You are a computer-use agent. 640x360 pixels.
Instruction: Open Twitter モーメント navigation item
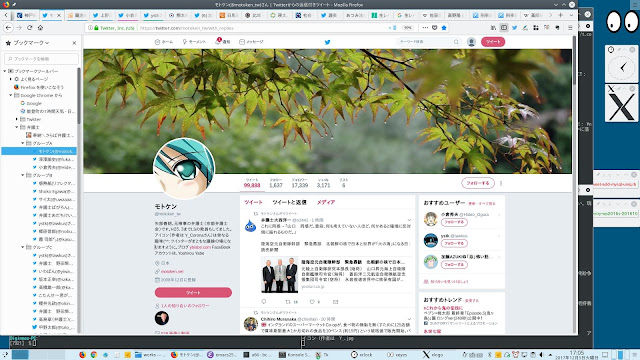click(194, 42)
